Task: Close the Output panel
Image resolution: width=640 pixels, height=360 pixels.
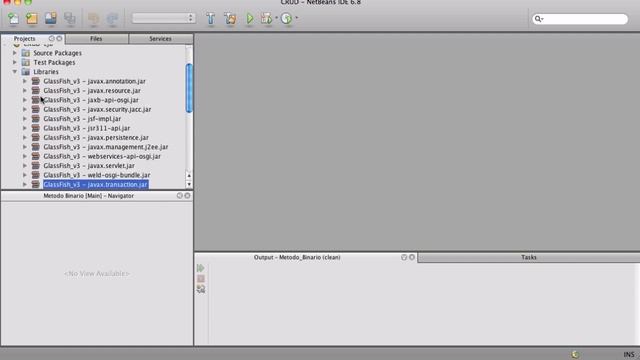Action: click(412, 257)
